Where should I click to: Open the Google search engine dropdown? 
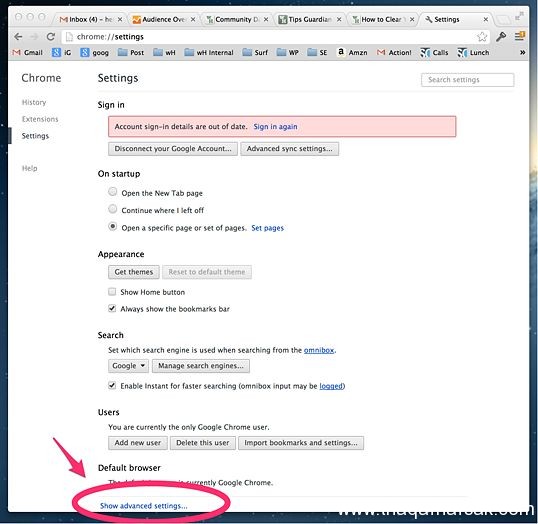click(128, 366)
